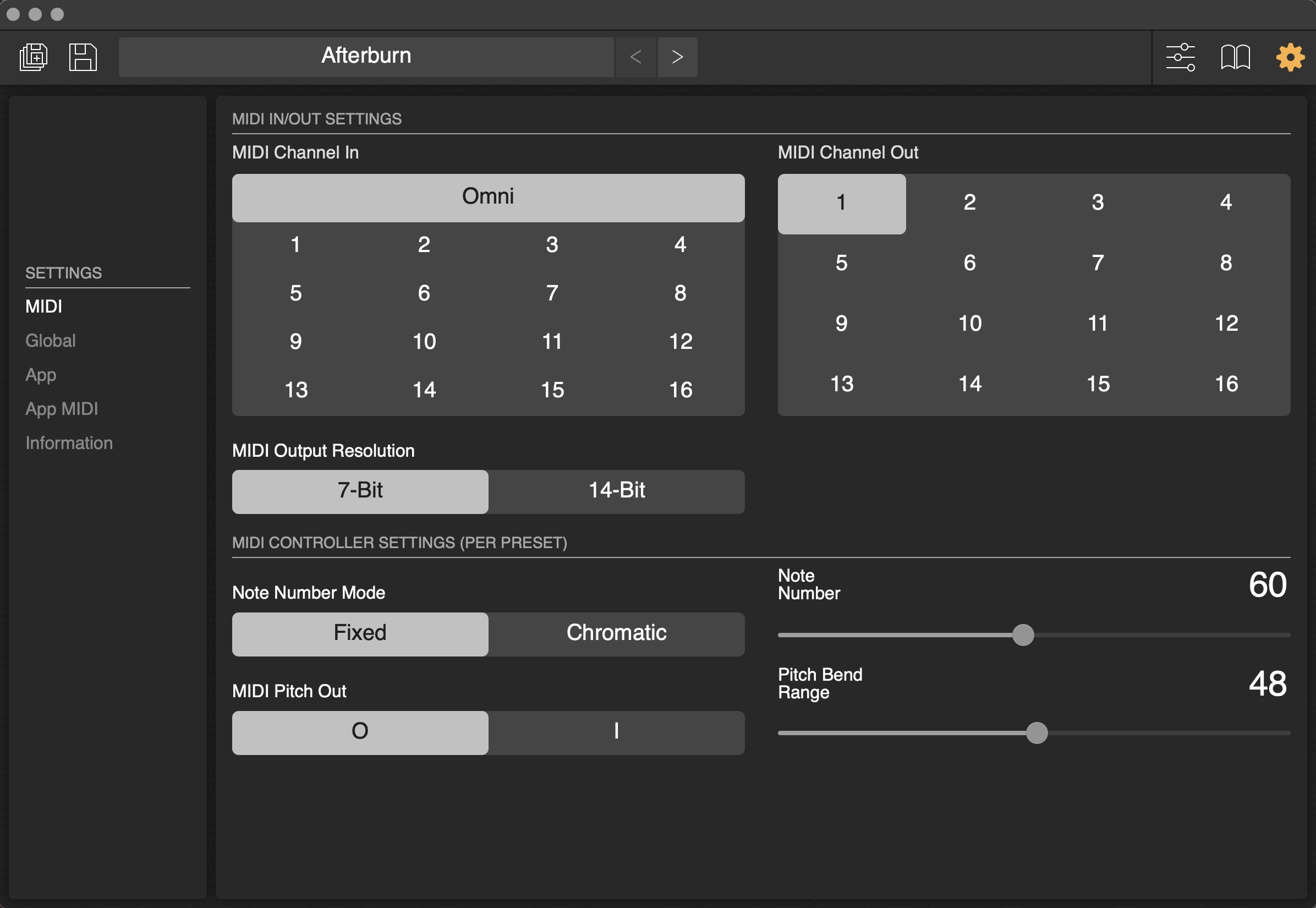Image resolution: width=1316 pixels, height=908 pixels.
Task: Go to next preset arrow
Action: [677, 57]
